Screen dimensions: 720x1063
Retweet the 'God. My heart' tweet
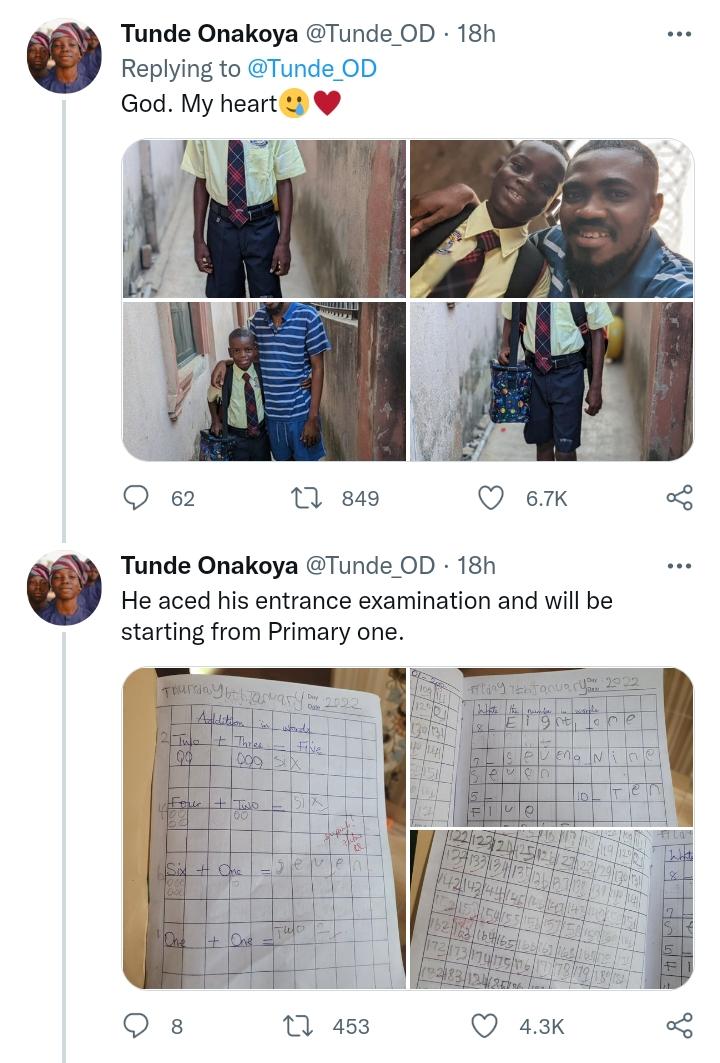point(304,497)
